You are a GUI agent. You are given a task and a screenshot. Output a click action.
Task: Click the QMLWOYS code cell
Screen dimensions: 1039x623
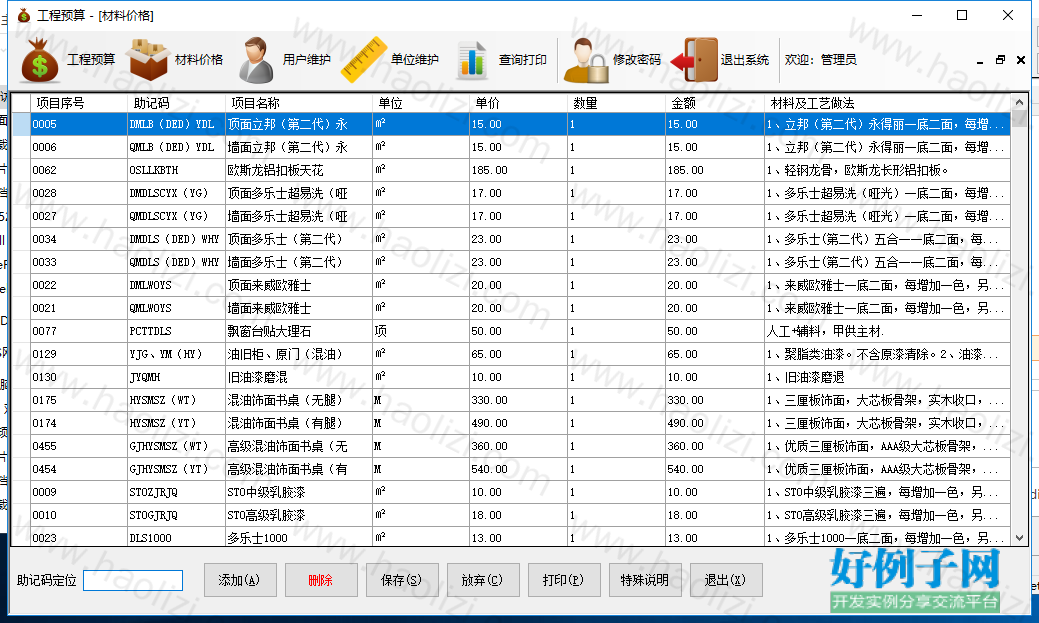[176, 308]
